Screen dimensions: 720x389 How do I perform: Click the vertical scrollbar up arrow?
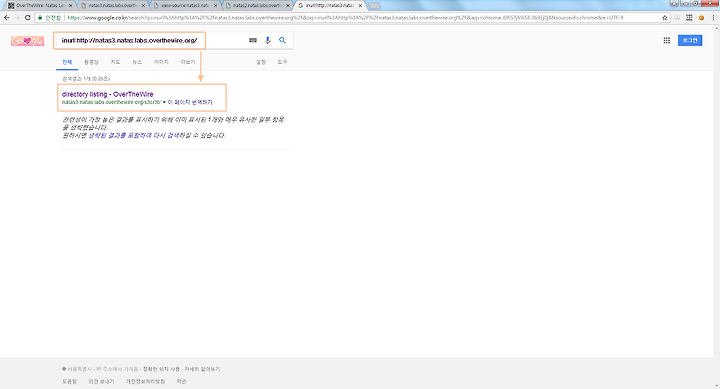[716, 28]
